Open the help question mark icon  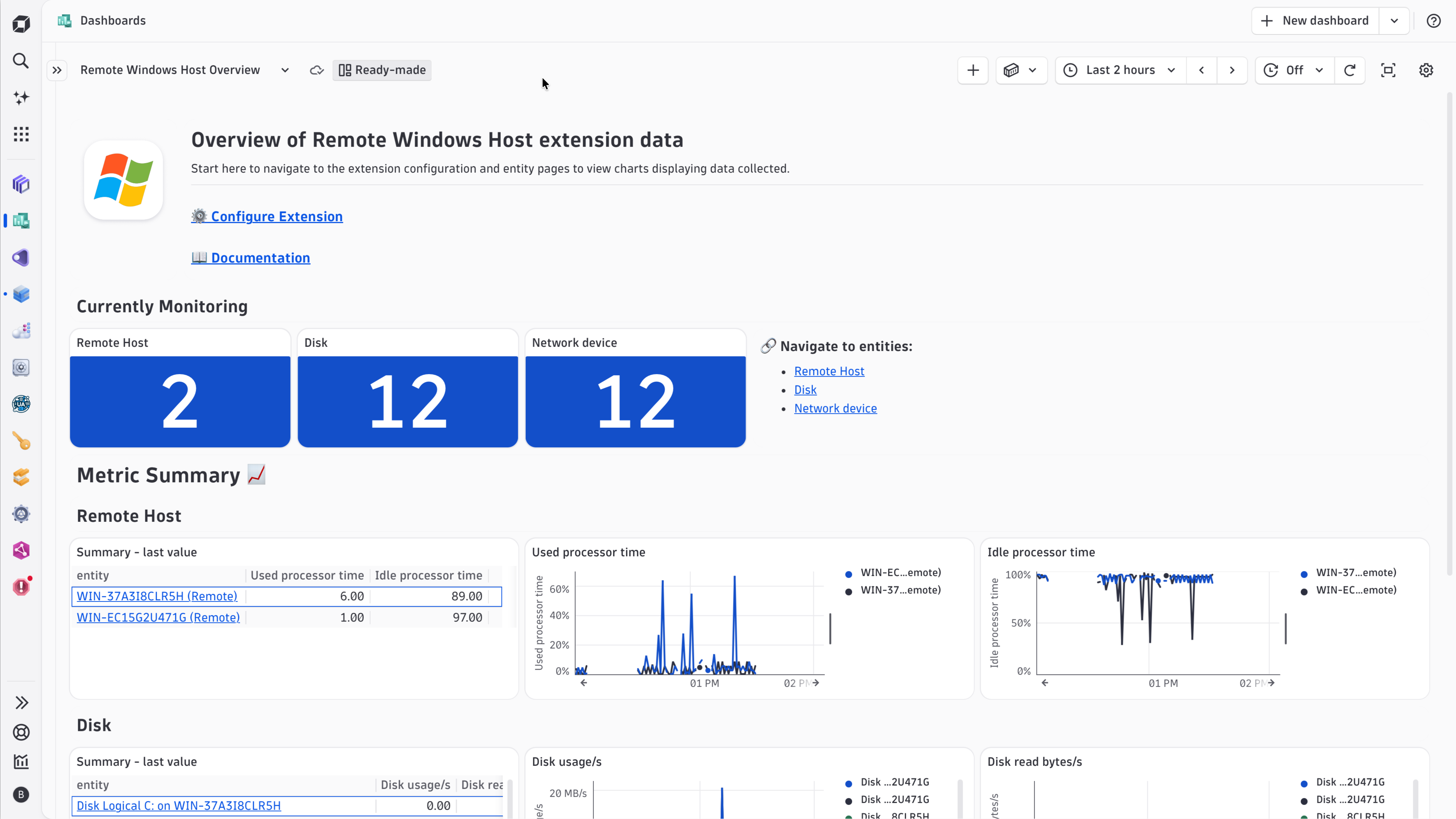pos(1433,21)
